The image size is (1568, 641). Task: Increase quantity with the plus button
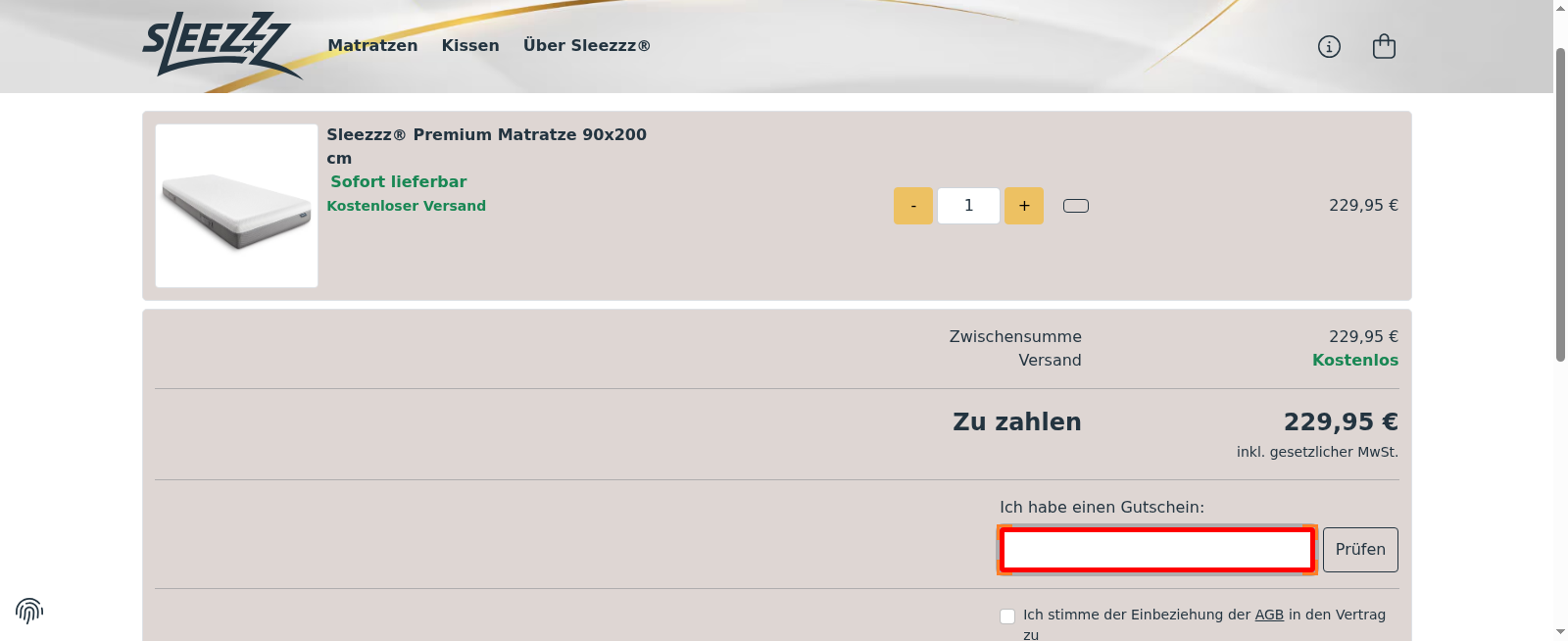(1024, 206)
